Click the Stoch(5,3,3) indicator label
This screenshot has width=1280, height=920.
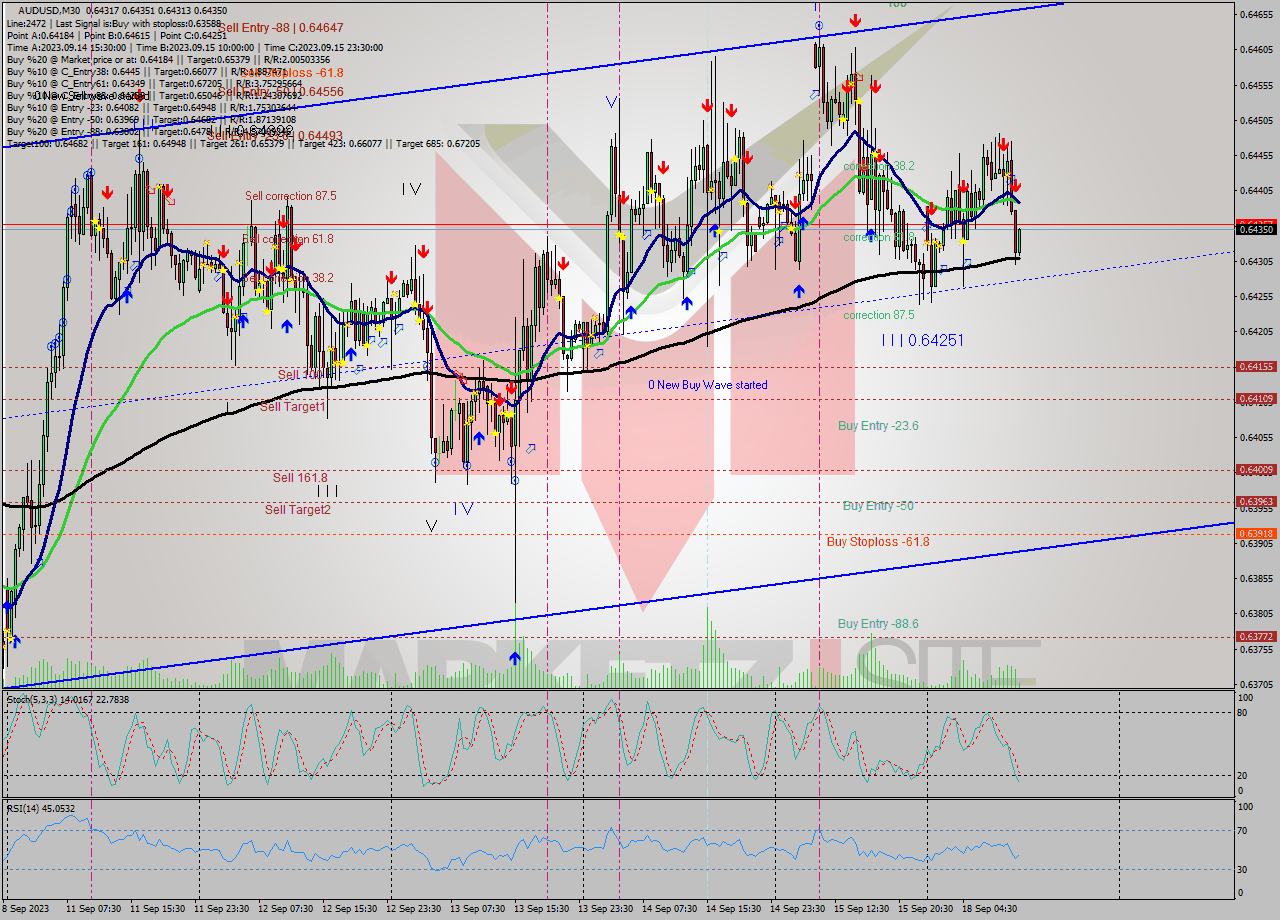(x=66, y=699)
